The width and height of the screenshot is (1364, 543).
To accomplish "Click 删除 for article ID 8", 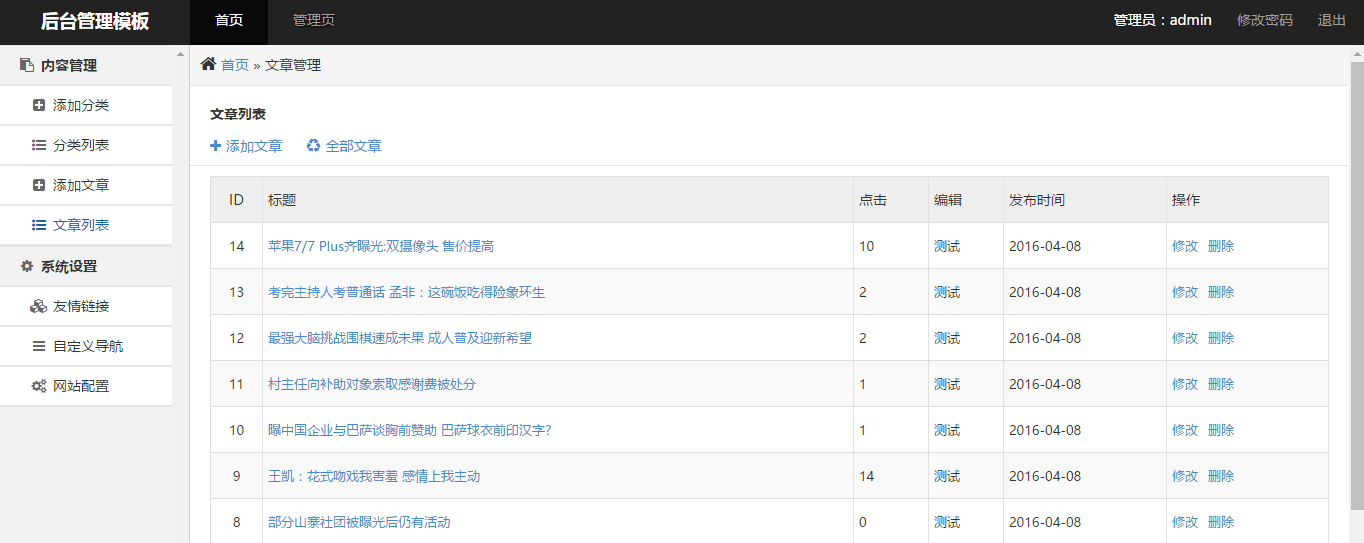I will [1221, 522].
